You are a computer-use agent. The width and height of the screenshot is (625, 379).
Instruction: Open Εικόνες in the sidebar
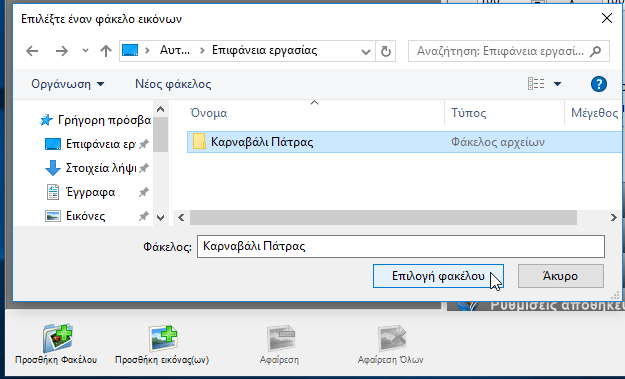(75, 216)
